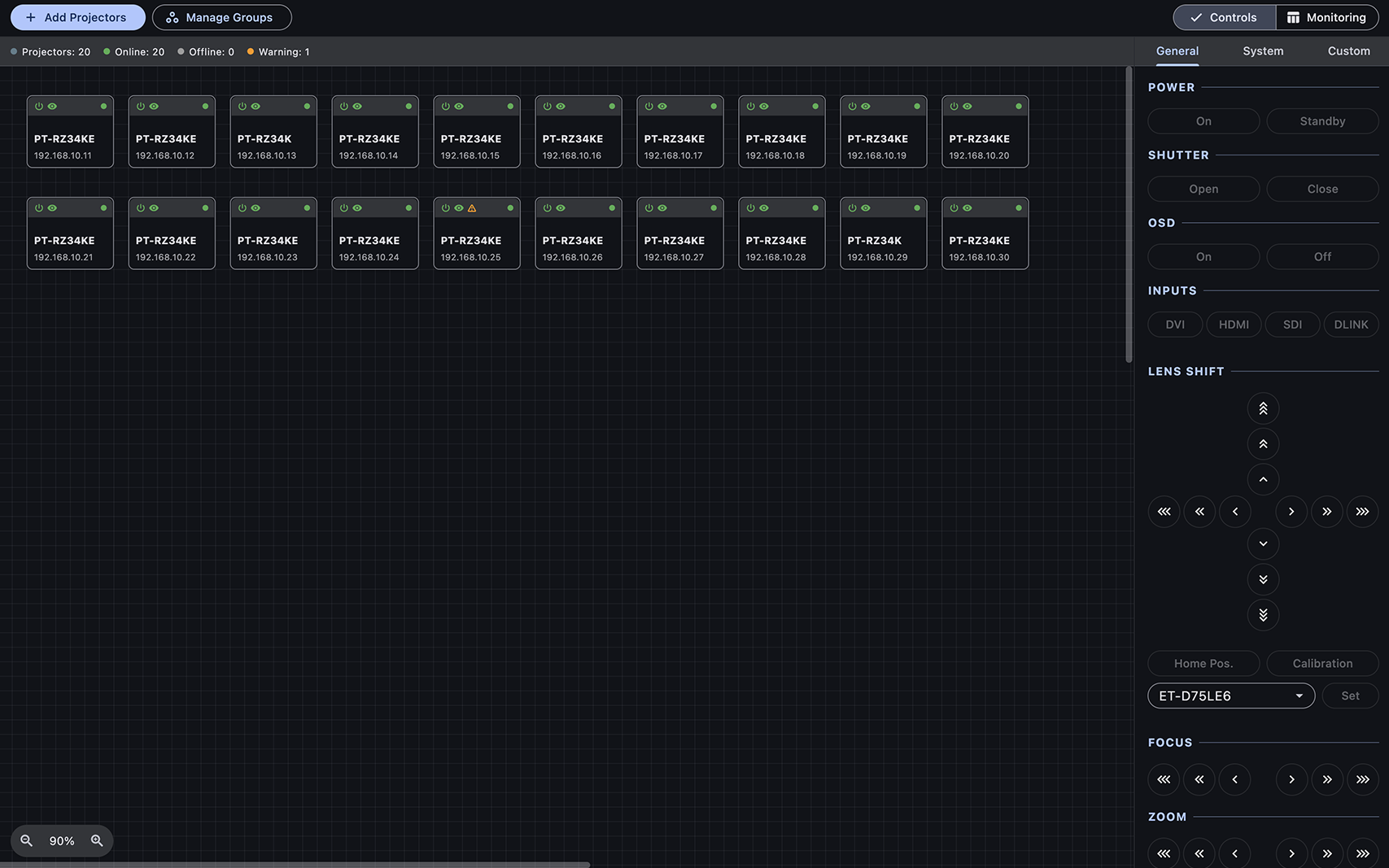Click canvas zoom out magnifier icon
Image resolution: width=1389 pixels, height=868 pixels.
(27, 841)
